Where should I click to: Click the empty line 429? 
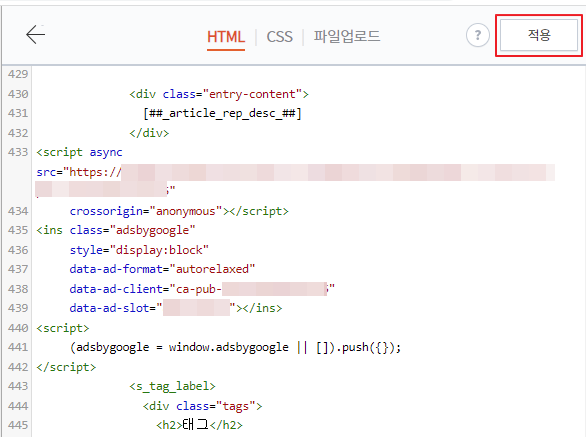309,74
